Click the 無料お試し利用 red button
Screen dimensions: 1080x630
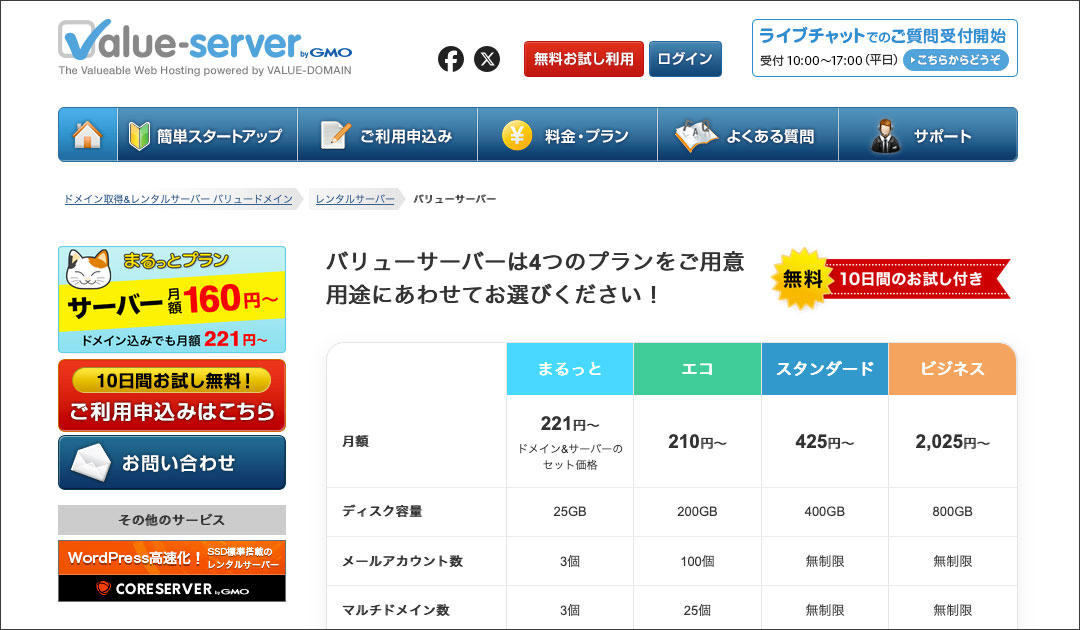(583, 59)
